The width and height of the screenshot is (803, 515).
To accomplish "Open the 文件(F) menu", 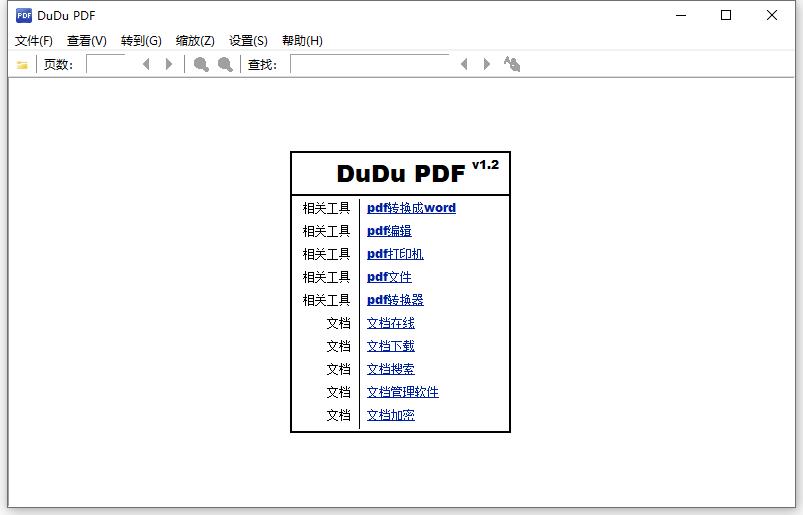I will click(34, 40).
